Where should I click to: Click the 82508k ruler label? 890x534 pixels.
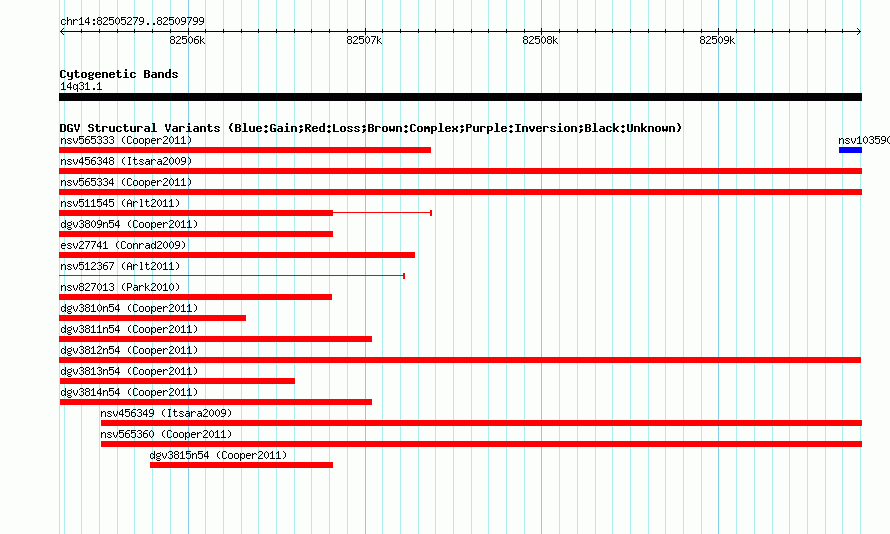tap(540, 40)
